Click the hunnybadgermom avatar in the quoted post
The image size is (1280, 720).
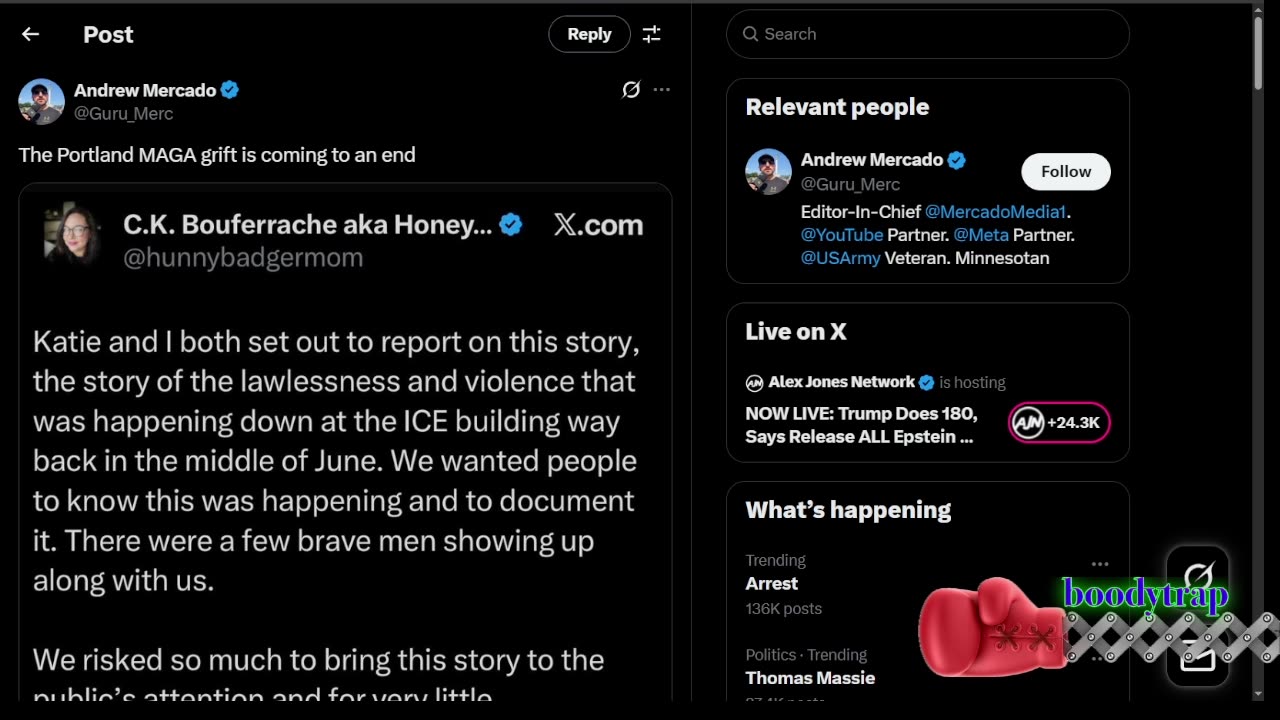coord(71,235)
